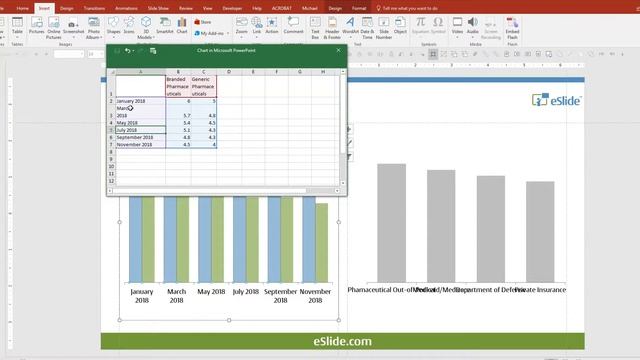
Task: Open the font name combo box
Action: 69,54
